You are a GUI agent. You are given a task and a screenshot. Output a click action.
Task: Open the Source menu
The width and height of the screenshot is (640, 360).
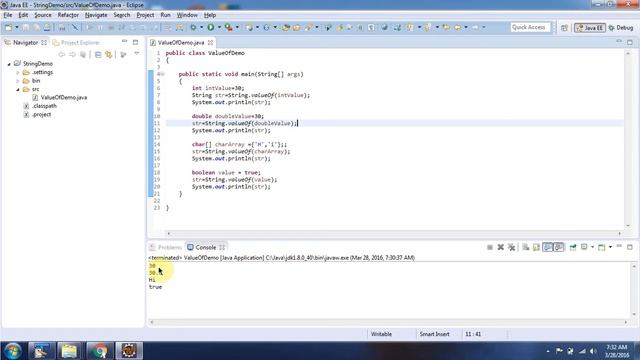pyautogui.click(x=43, y=15)
